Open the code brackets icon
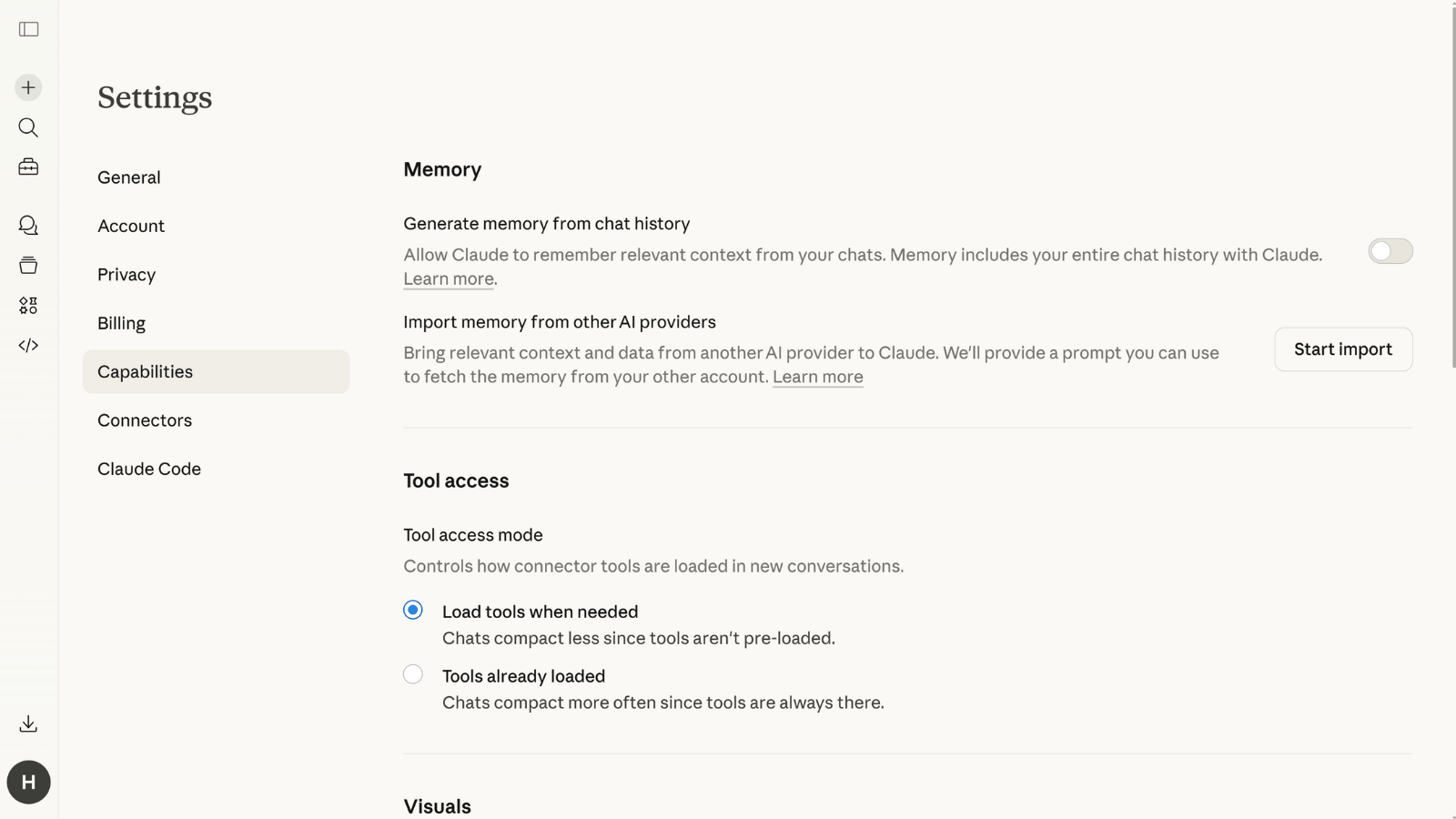 [x=28, y=346]
